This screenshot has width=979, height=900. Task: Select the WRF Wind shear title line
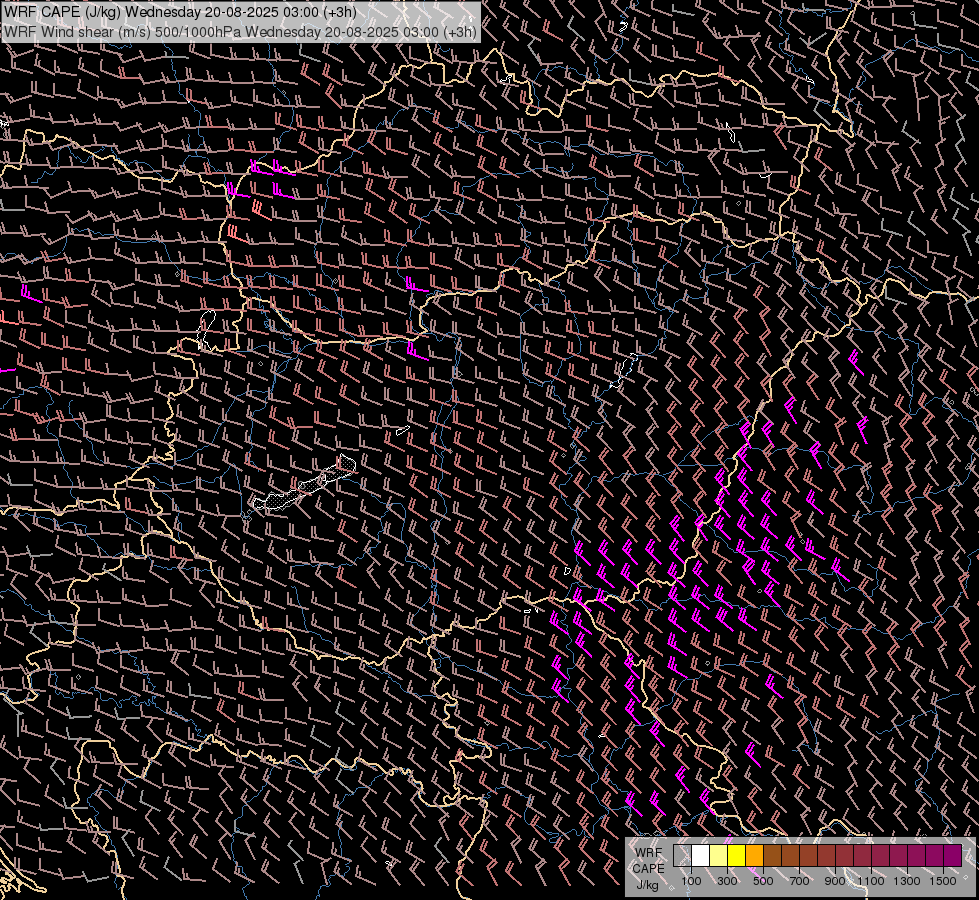tap(240, 32)
